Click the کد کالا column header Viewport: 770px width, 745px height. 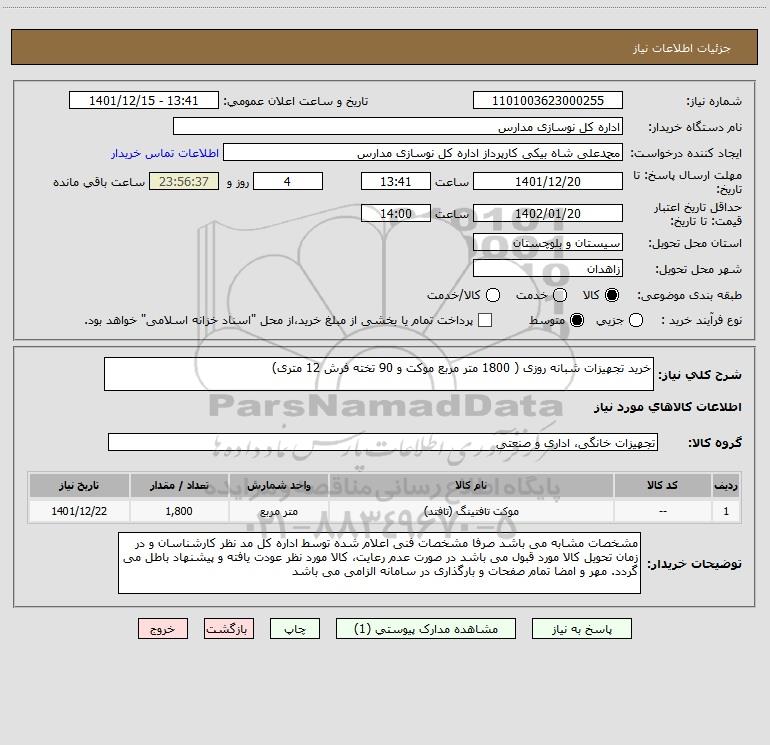click(x=662, y=486)
